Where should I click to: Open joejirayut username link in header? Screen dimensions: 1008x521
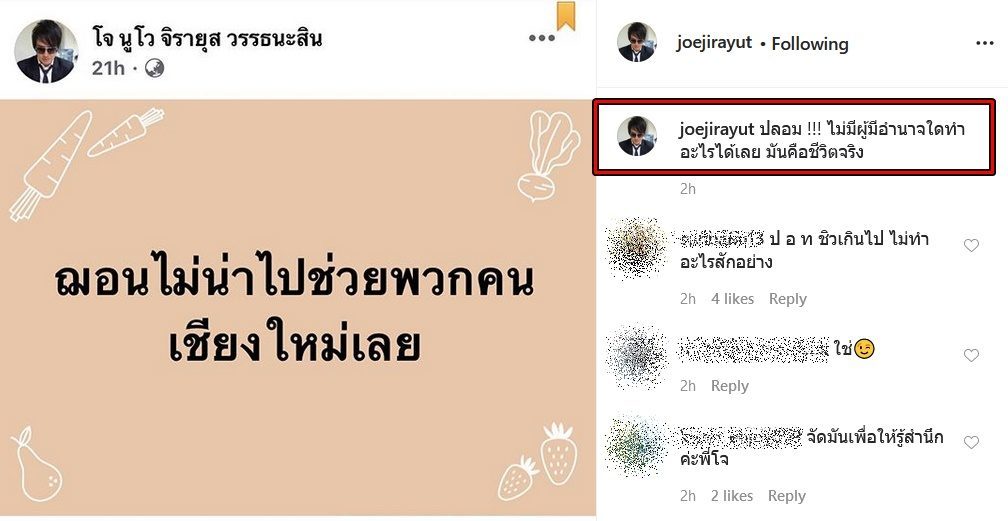[x=714, y=44]
